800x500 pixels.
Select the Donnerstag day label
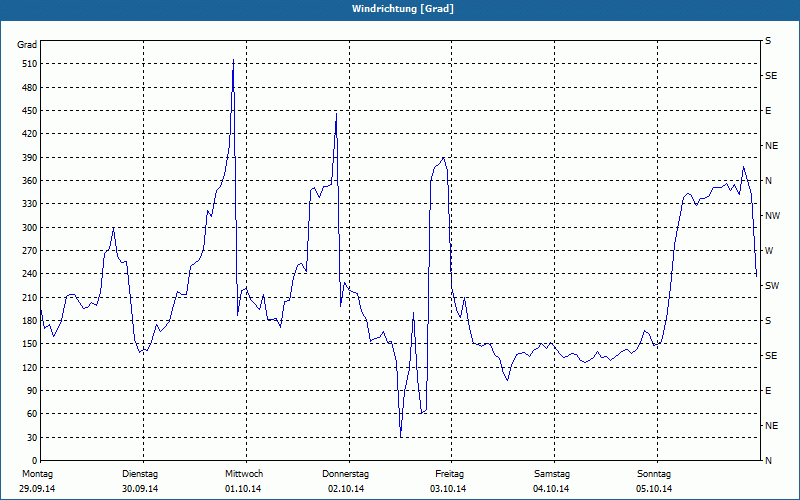pos(345,474)
